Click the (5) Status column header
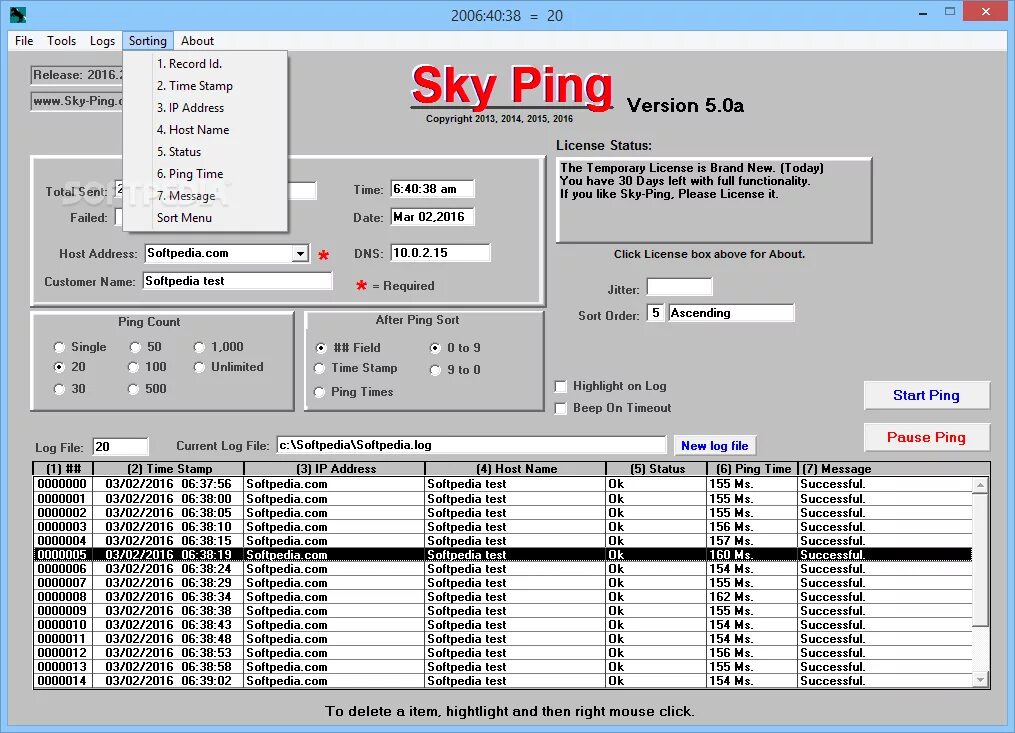This screenshot has height=733, width=1015. 657,469
